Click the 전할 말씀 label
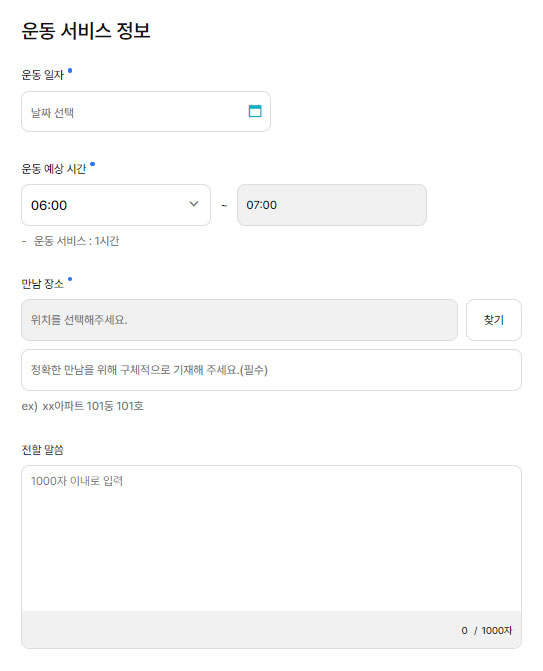Viewport: 543px width, 671px height. [x=42, y=450]
